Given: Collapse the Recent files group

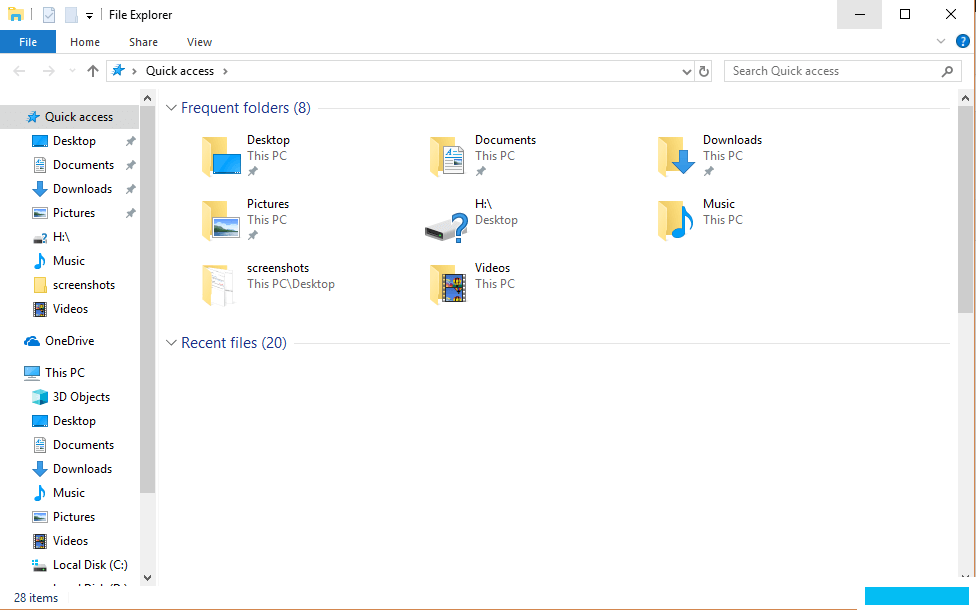Looking at the screenshot, I should (x=171, y=343).
